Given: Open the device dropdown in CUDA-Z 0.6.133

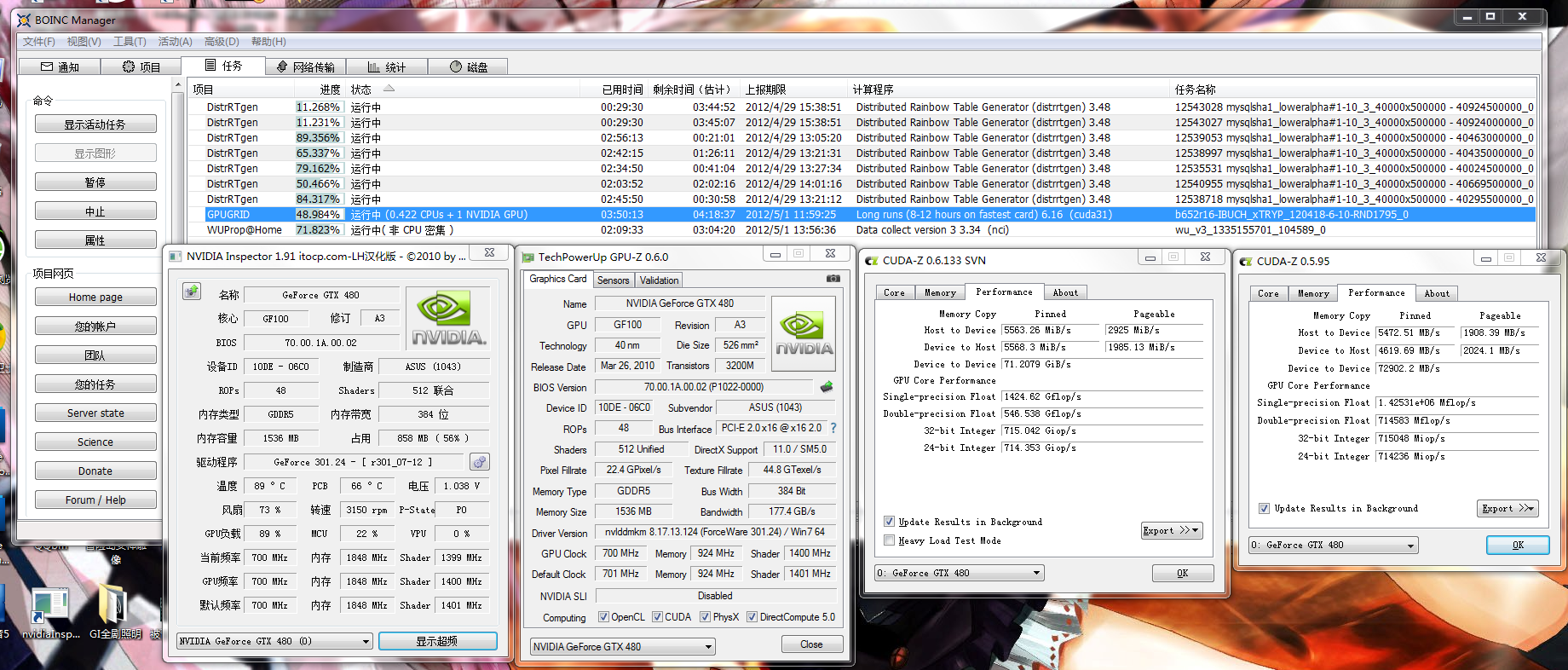Looking at the screenshot, I should [x=959, y=573].
